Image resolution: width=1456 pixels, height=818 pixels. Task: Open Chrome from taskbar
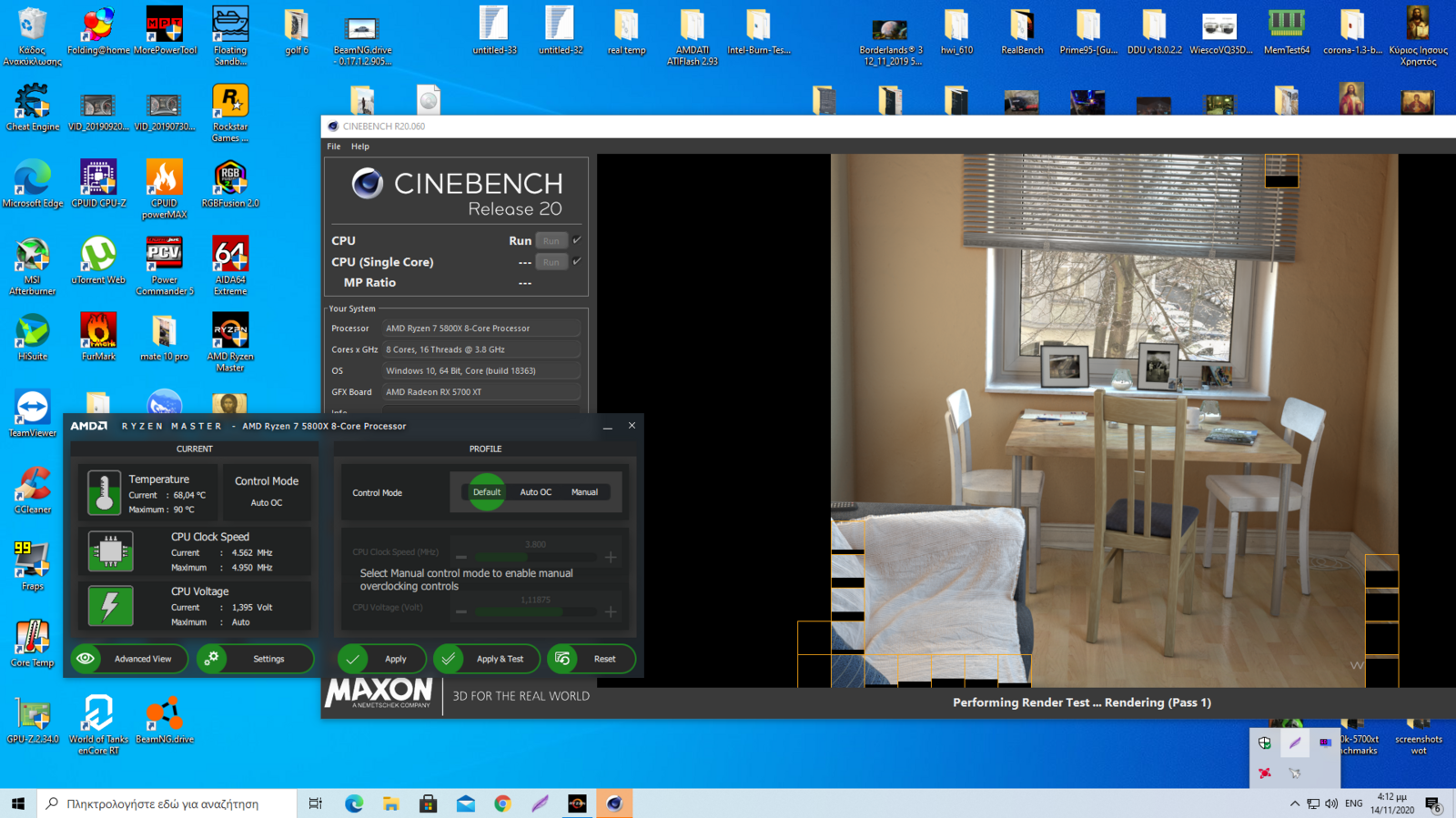pos(502,803)
